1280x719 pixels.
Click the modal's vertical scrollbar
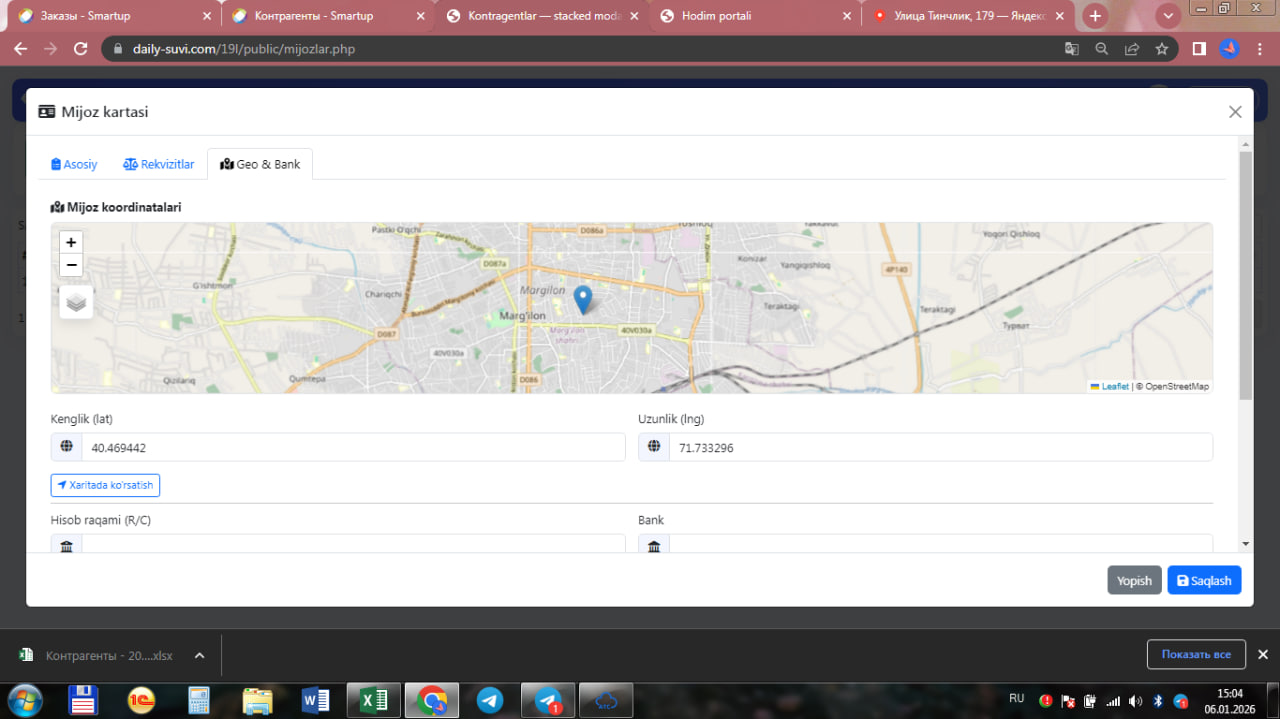click(x=1245, y=275)
